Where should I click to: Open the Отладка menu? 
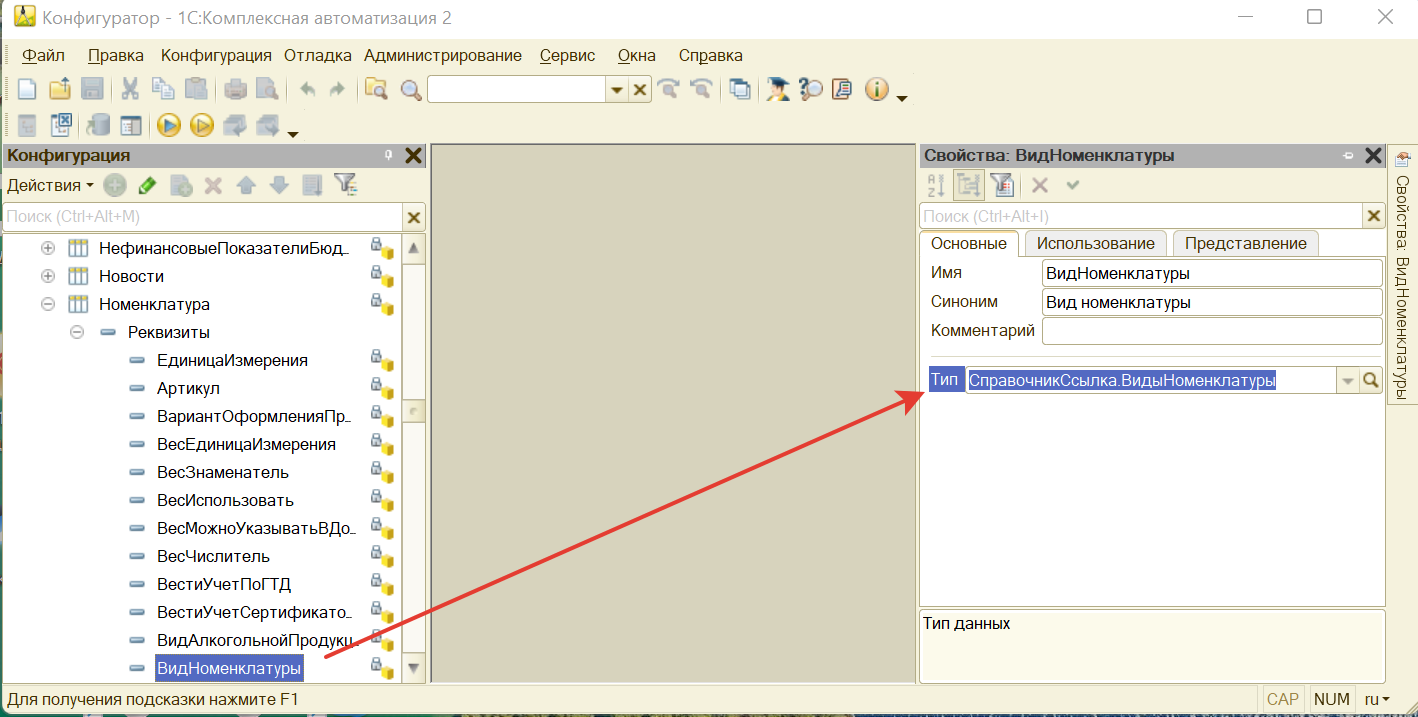click(x=318, y=56)
